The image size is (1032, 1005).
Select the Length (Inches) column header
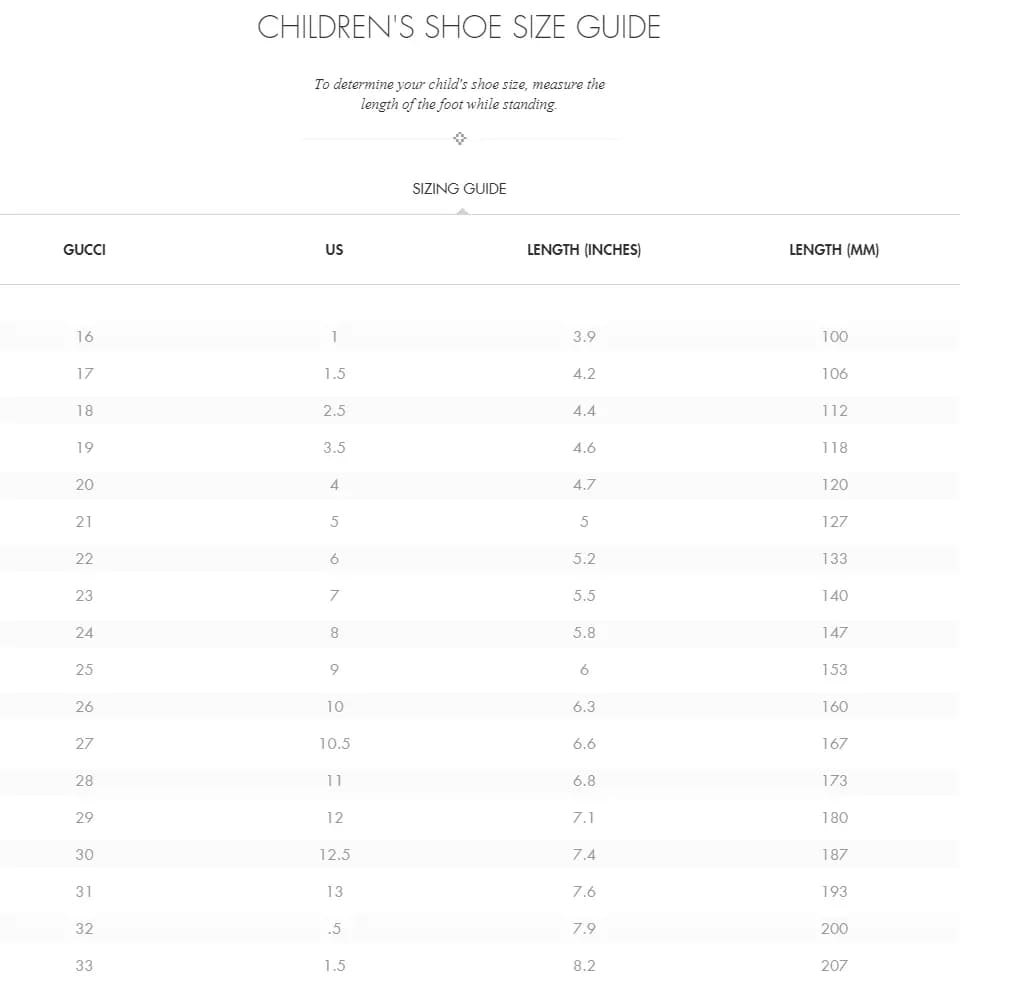point(584,249)
